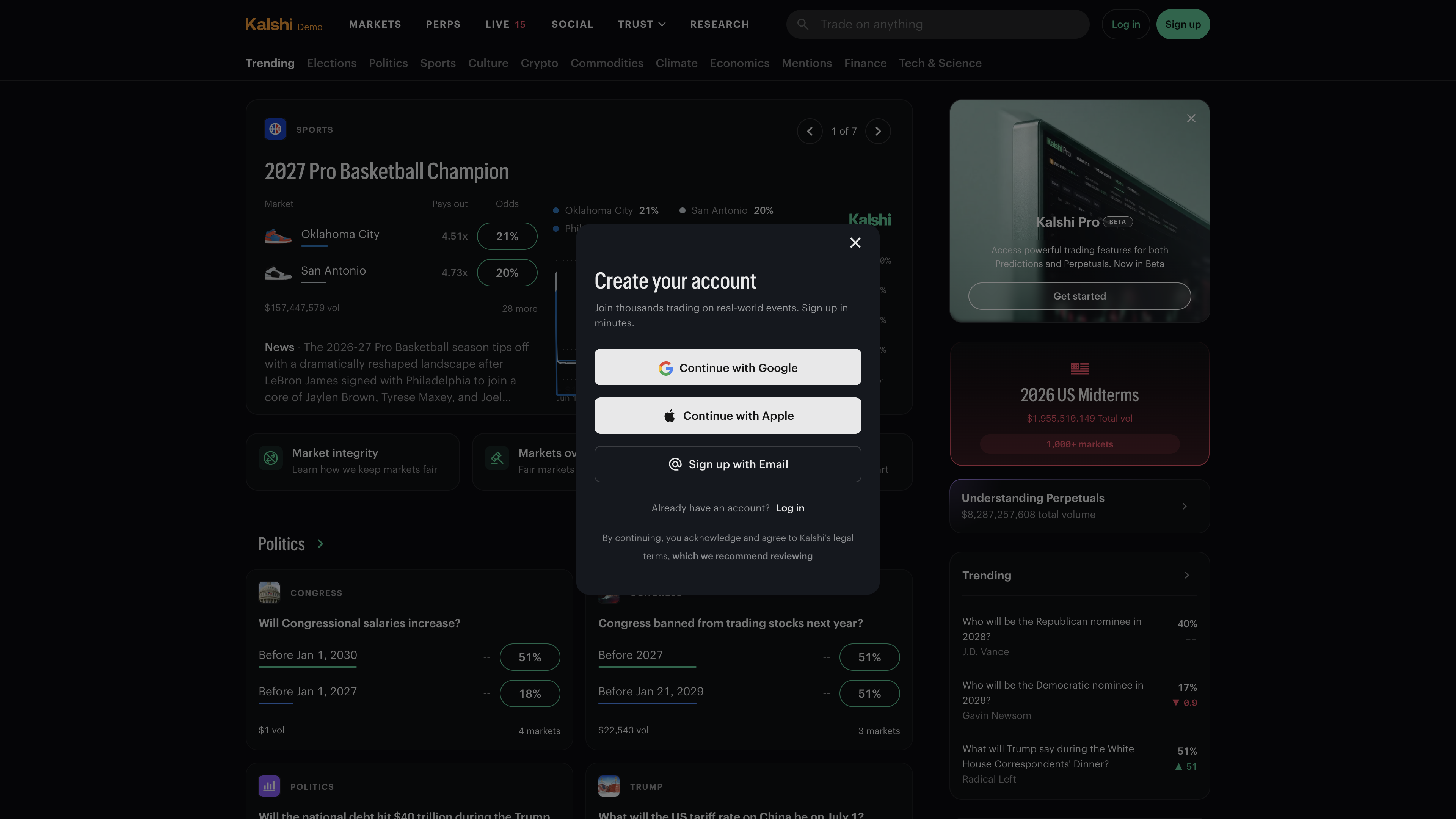Expand the Trending sidebar chevron
1456x819 pixels.
(x=1186, y=576)
